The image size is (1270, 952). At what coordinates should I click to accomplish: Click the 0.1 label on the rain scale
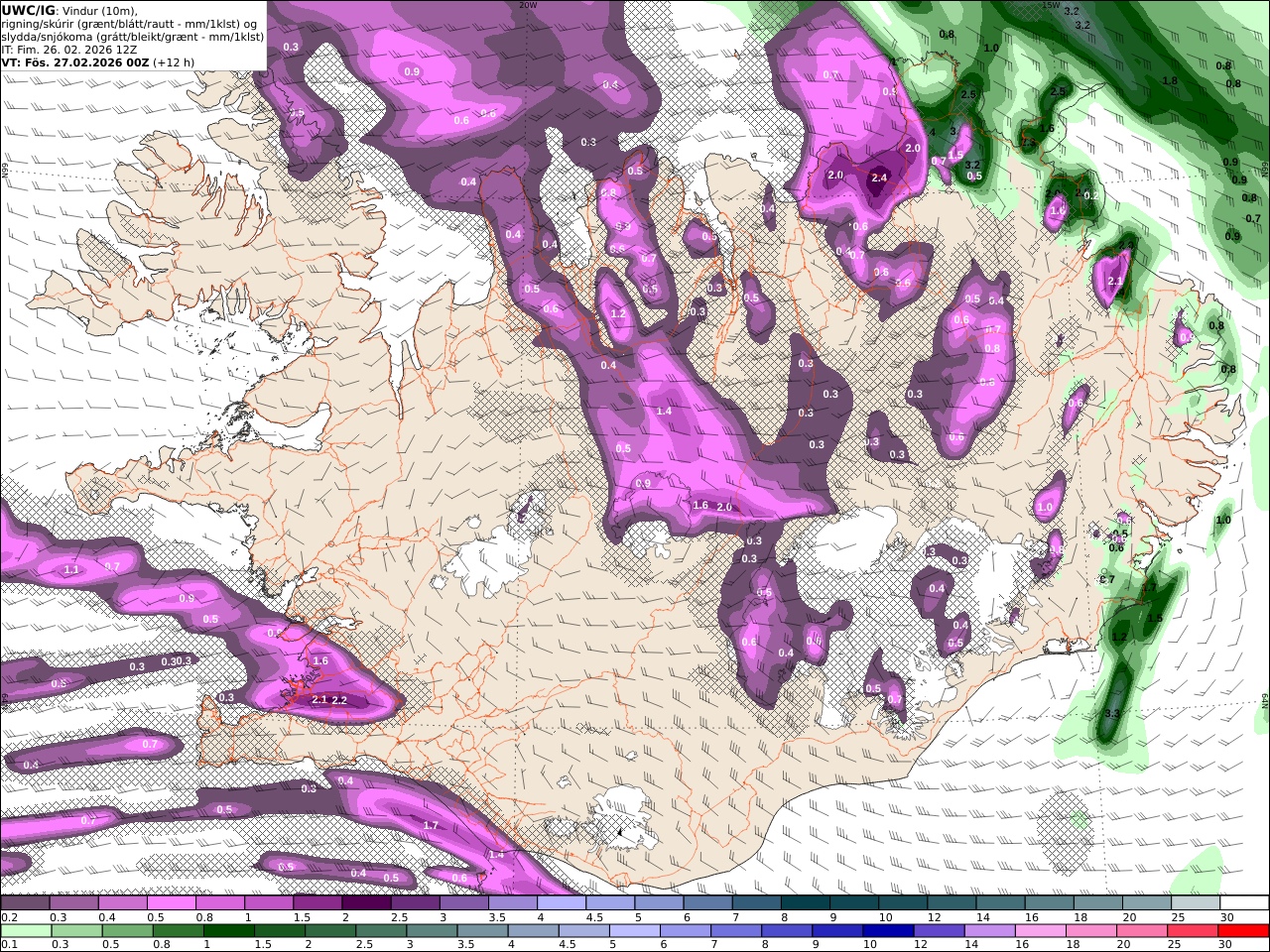point(9,945)
